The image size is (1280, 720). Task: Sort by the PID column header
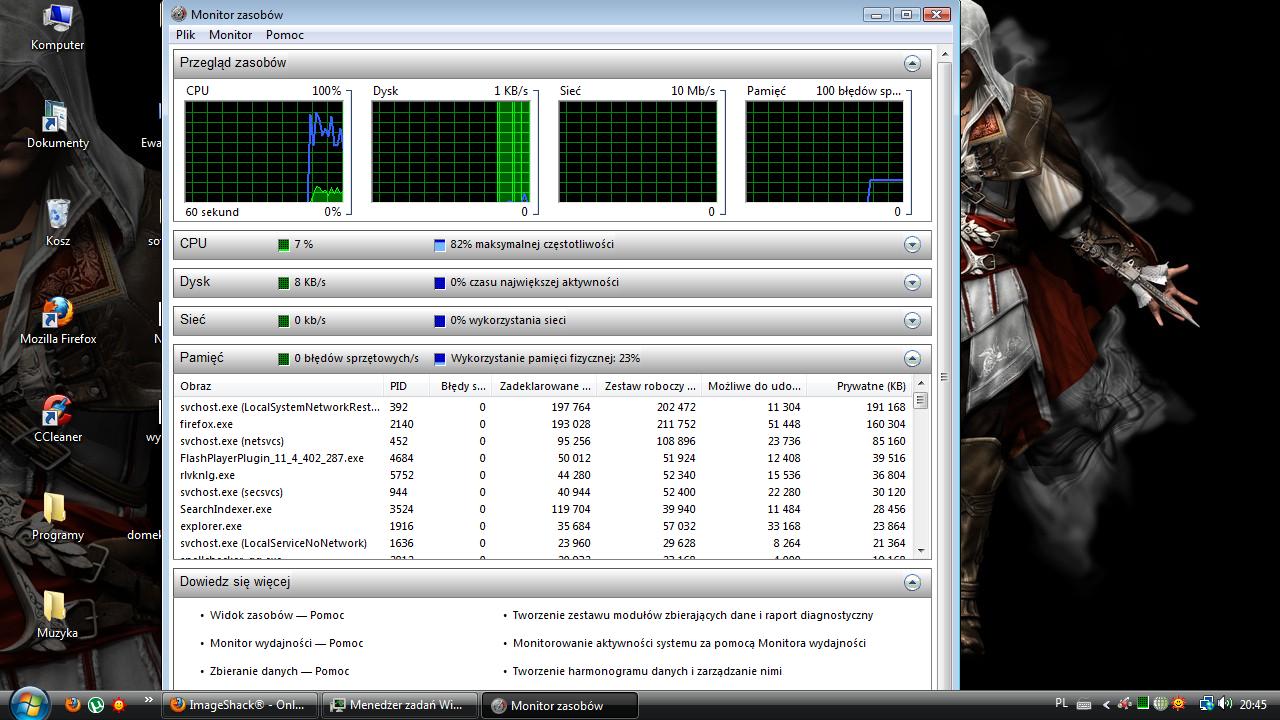tap(408, 386)
